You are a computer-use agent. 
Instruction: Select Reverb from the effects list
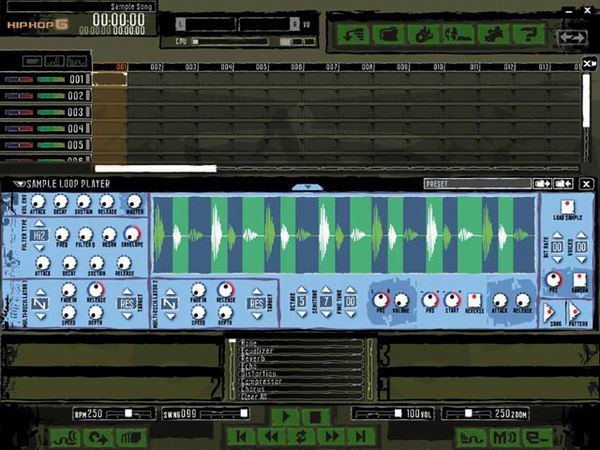254,358
